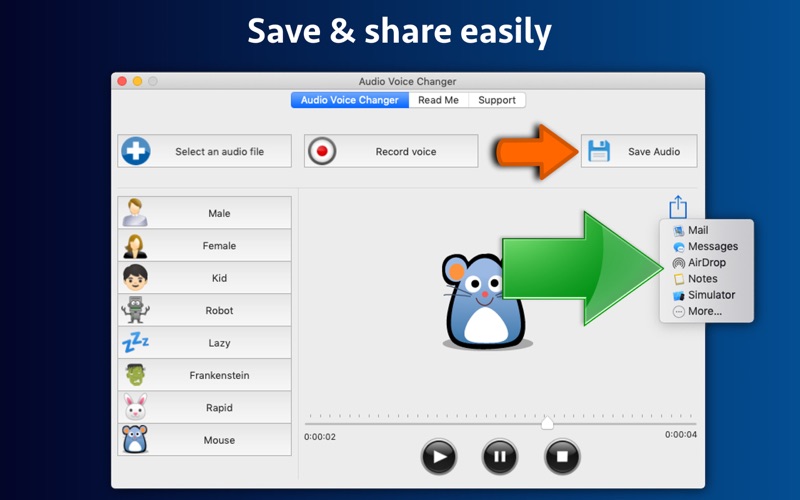This screenshot has height=500, width=800.
Task: Click the playback position slider thumb
Action: 547,423
